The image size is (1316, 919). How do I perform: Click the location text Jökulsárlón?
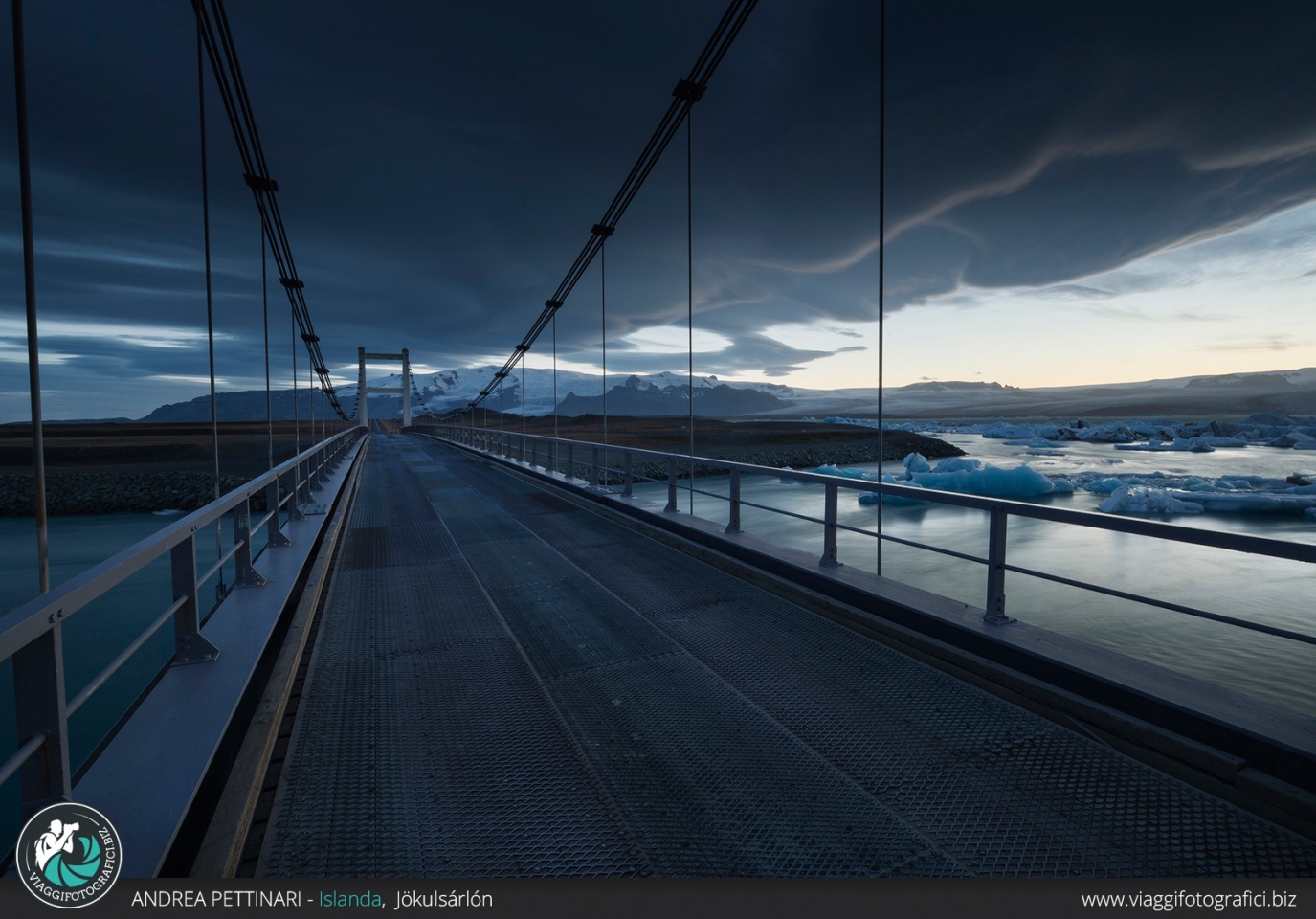point(443,900)
